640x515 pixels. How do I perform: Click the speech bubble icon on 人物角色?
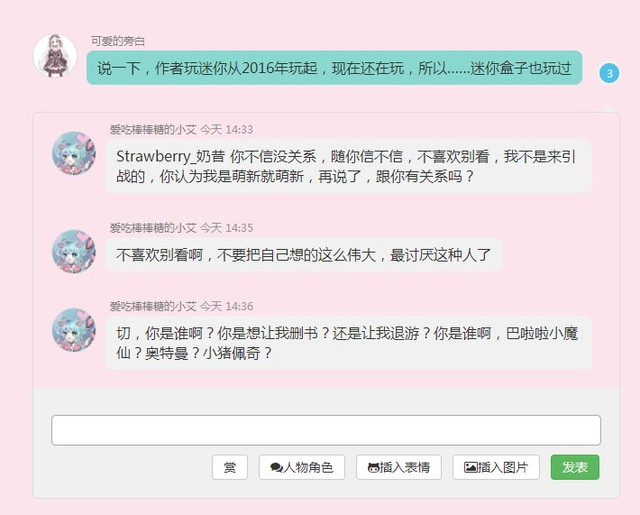[x=276, y=468]
